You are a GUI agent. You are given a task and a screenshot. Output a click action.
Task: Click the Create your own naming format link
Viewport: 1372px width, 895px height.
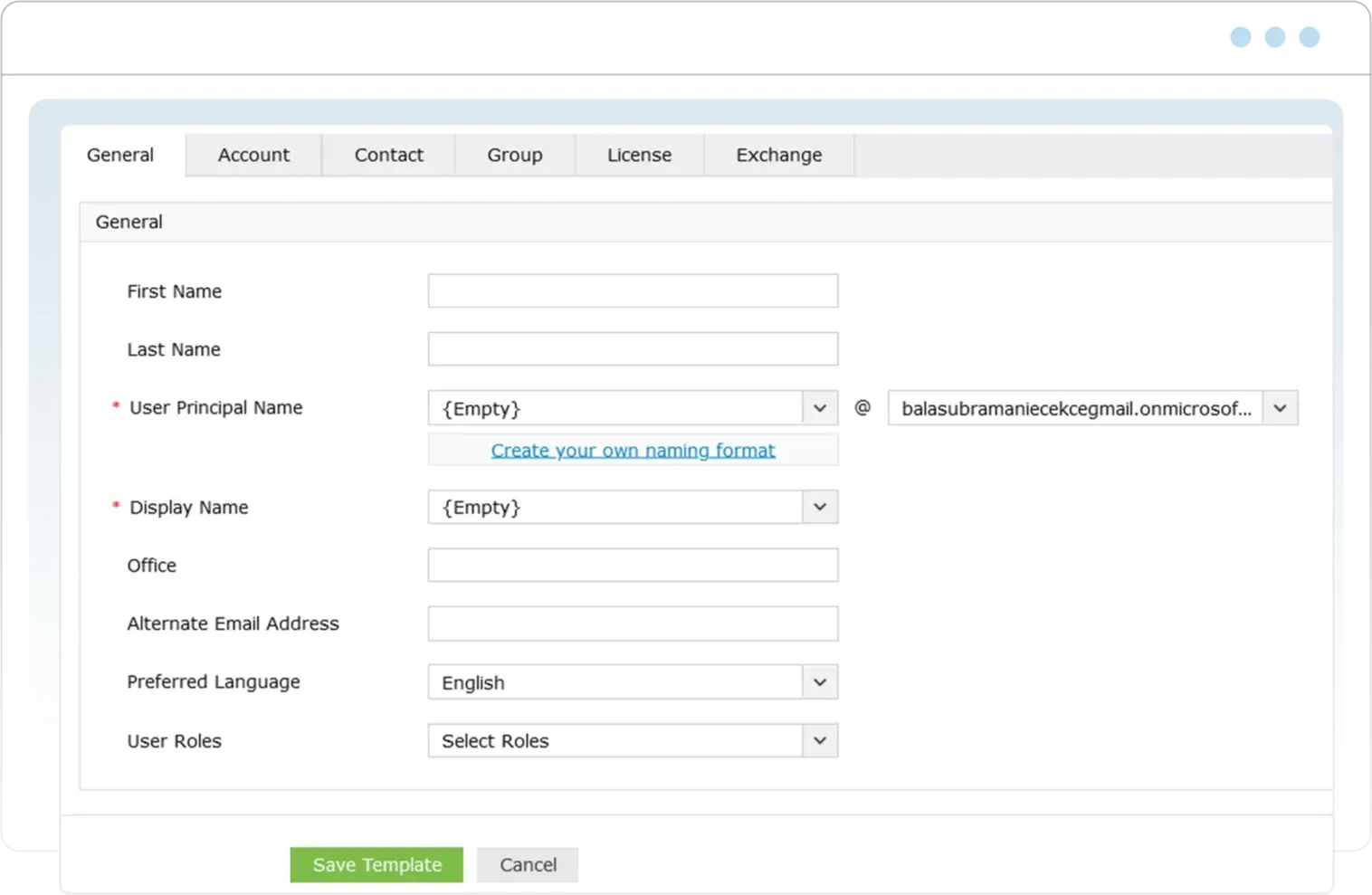[633, 450]
